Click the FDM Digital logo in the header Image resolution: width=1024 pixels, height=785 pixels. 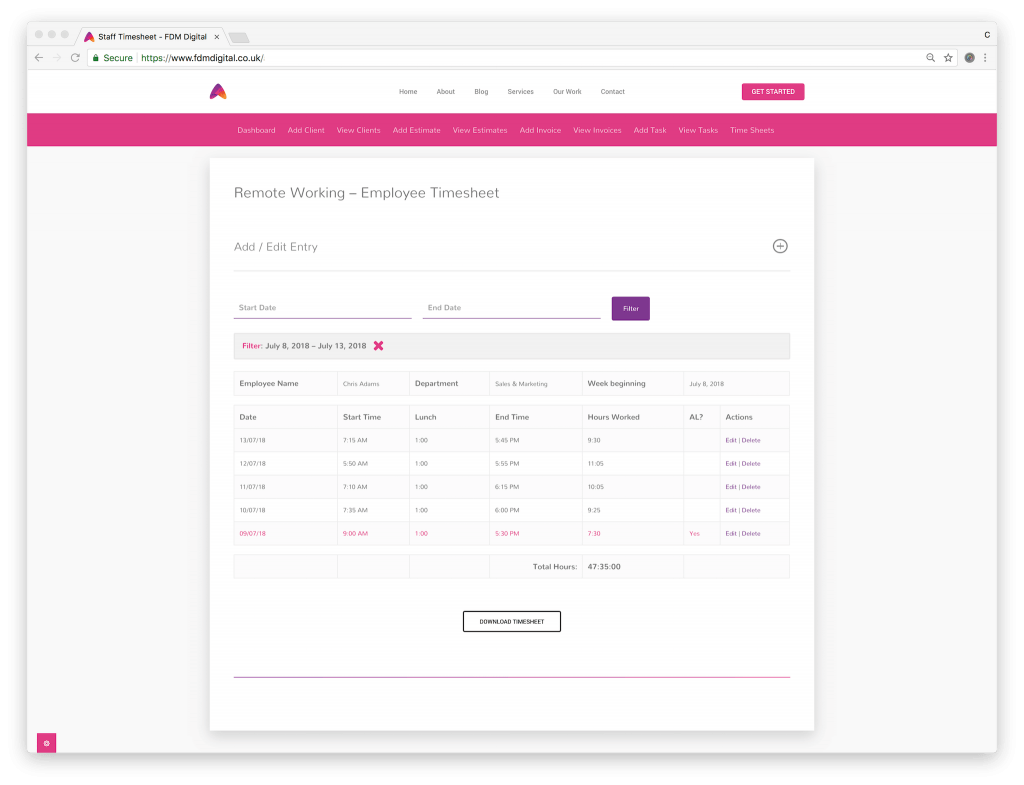click(x=218, y=91)
